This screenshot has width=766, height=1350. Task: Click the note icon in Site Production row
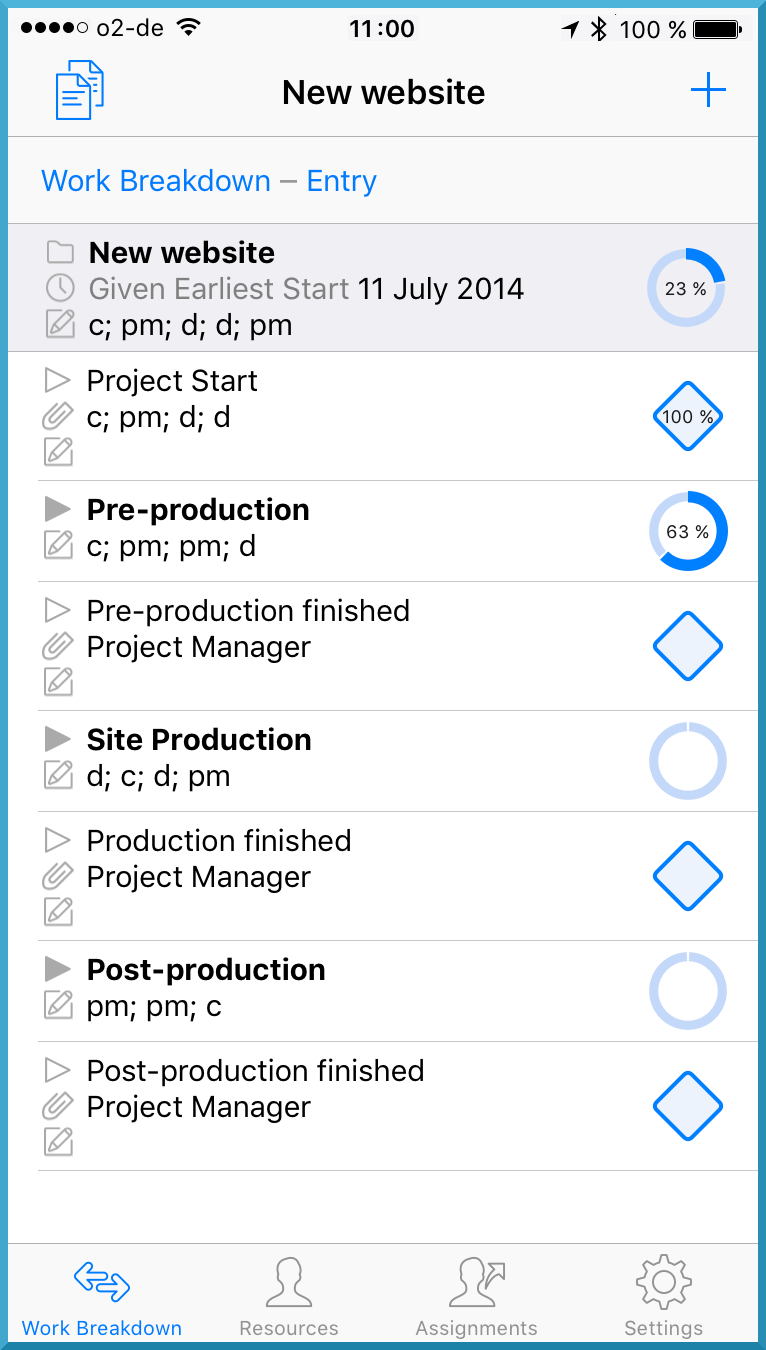coord(59,775)
